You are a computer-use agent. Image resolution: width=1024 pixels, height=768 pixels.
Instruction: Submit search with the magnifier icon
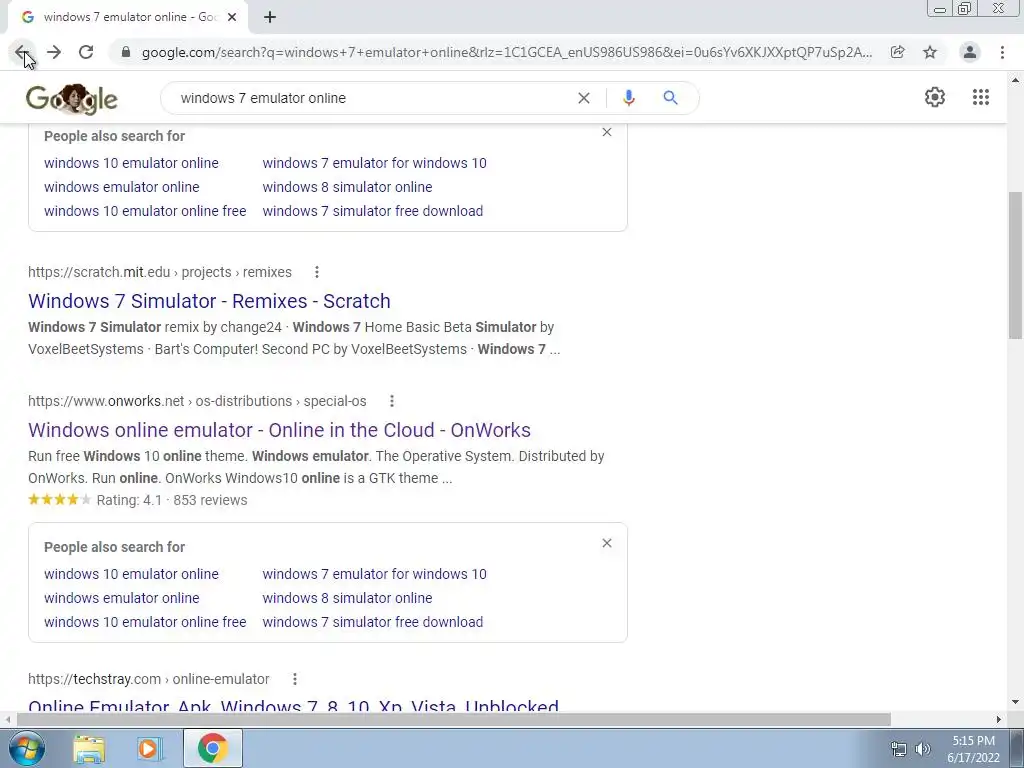pyautogui.click(x=670, y=98)
